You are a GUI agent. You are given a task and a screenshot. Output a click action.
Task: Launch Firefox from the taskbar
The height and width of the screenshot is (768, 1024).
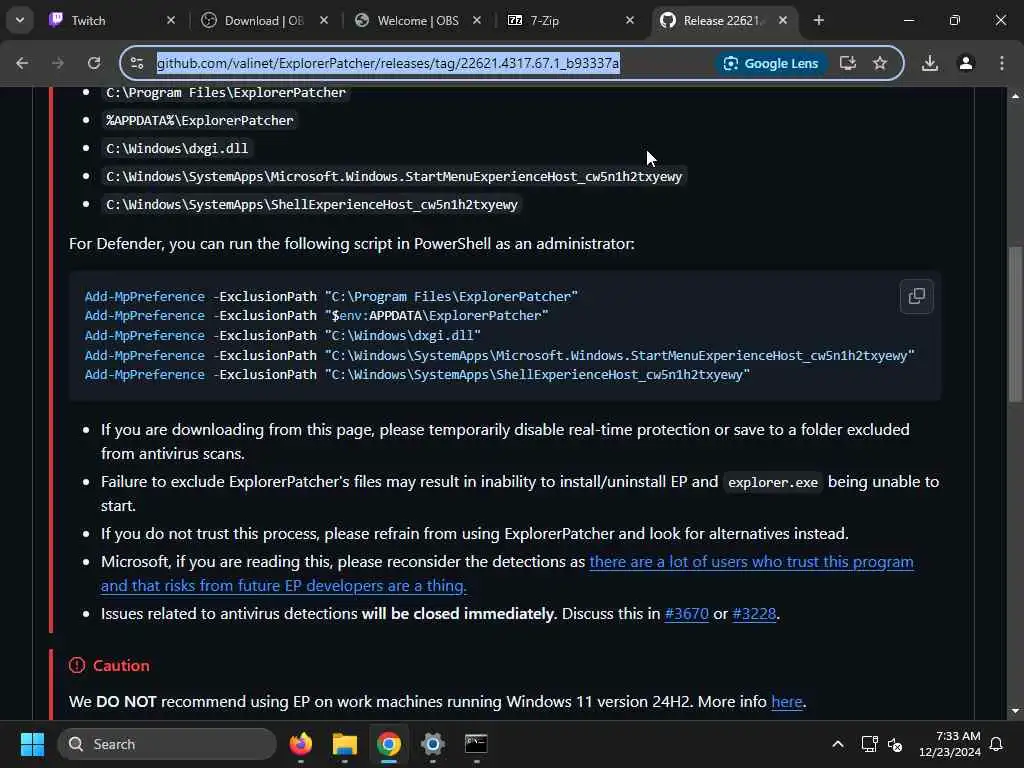coord(300,744)
